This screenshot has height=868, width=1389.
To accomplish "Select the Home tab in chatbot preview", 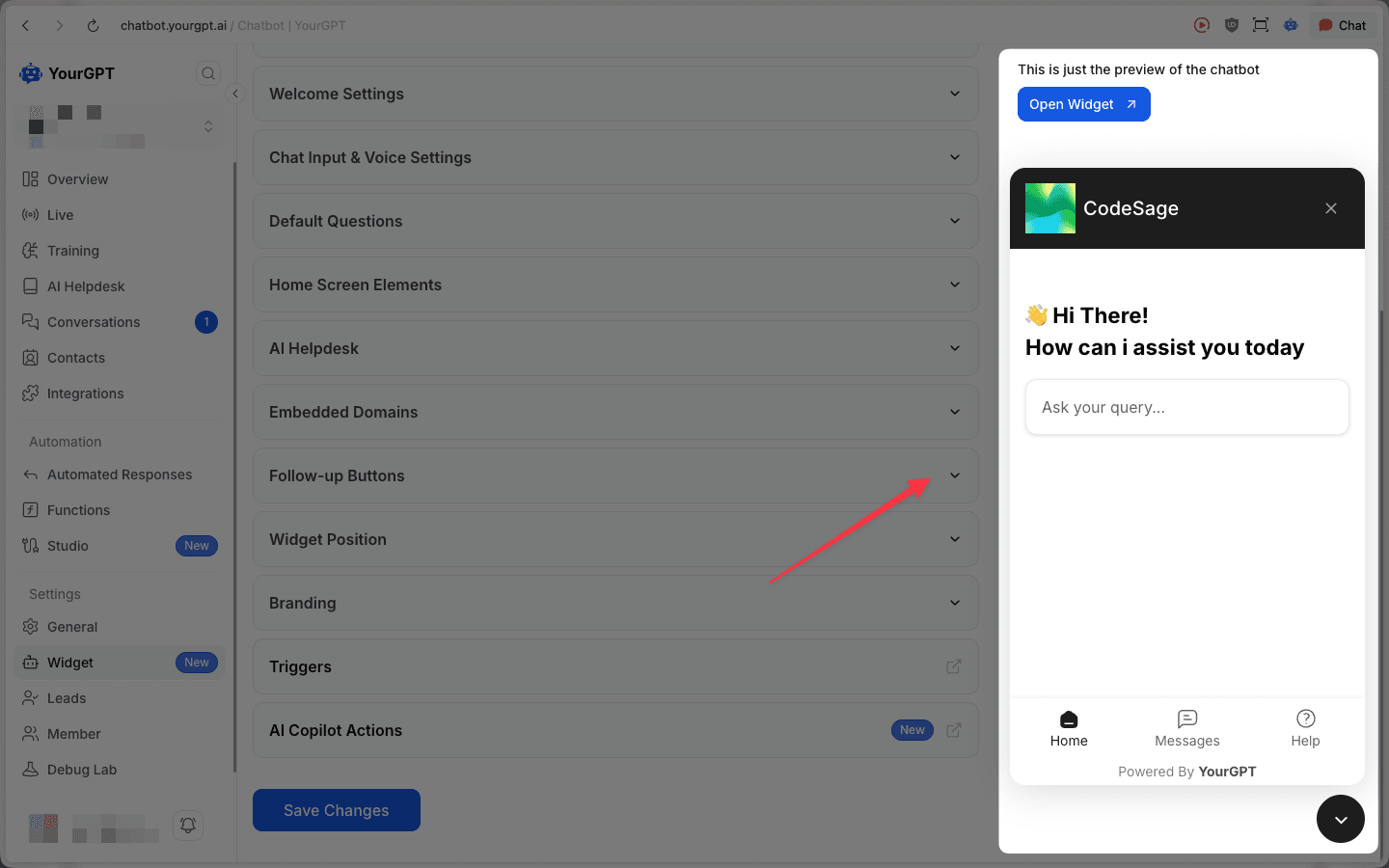I will click(x=1068, y=719).
